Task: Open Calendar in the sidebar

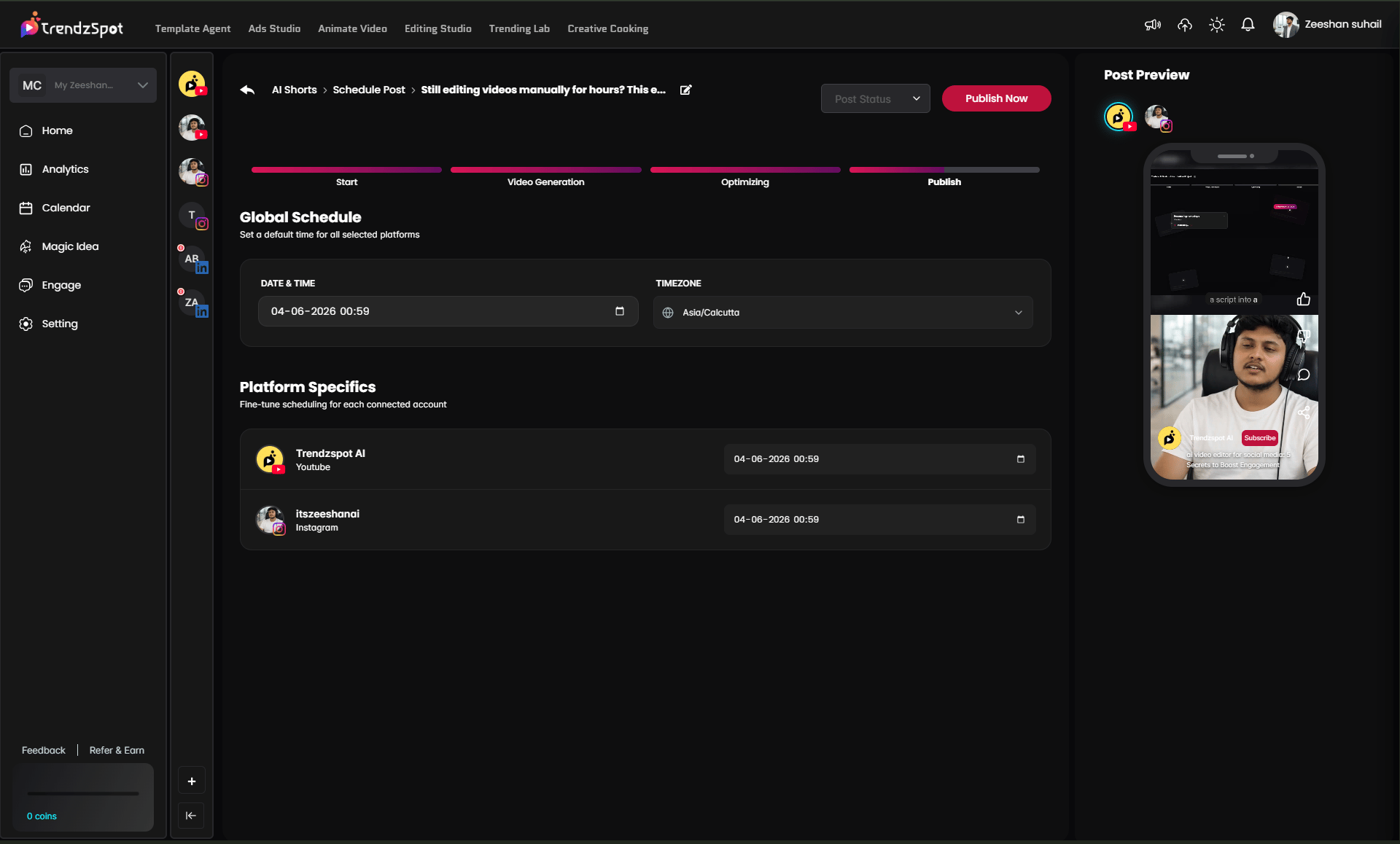Action: point(55,208)
